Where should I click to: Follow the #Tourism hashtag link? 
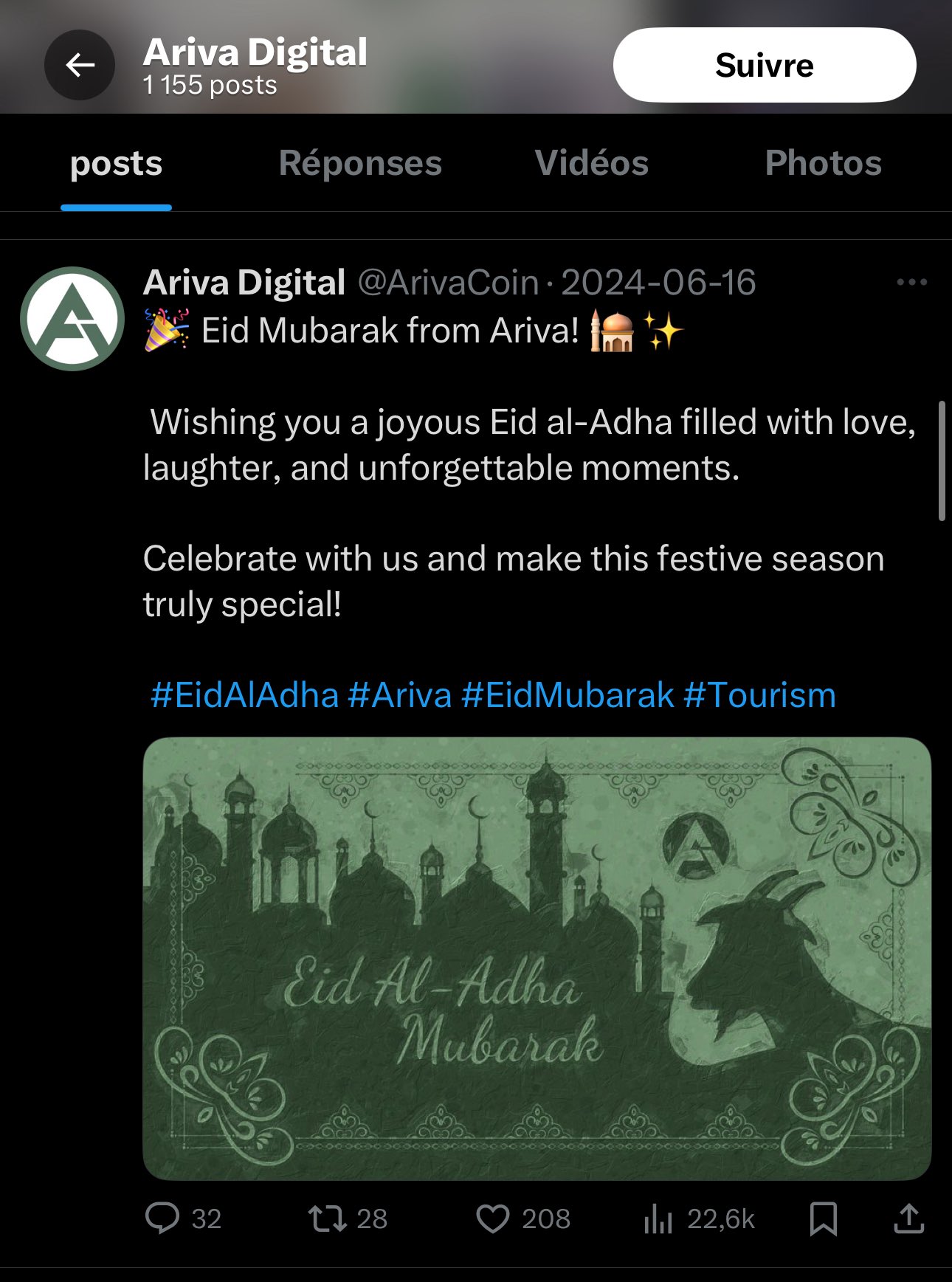(759, 695)
